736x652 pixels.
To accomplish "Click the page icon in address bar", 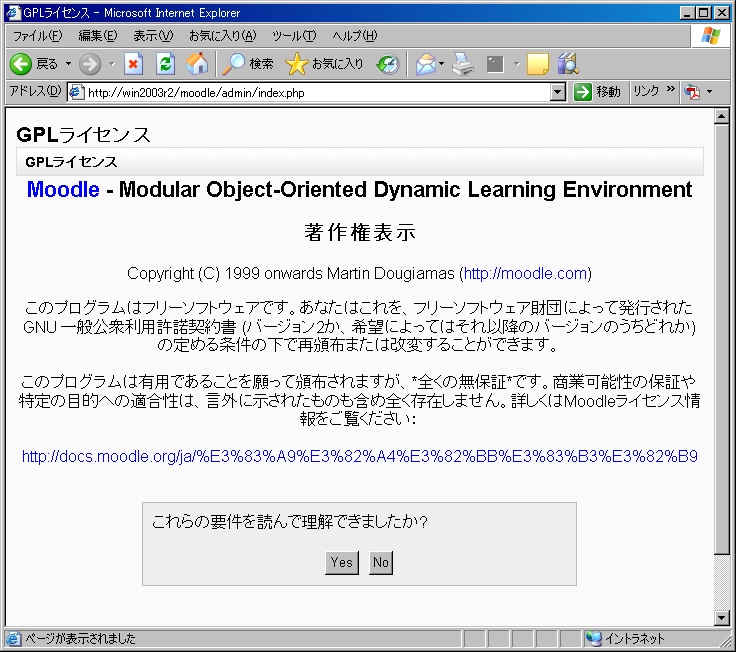I will click(77, 92).
